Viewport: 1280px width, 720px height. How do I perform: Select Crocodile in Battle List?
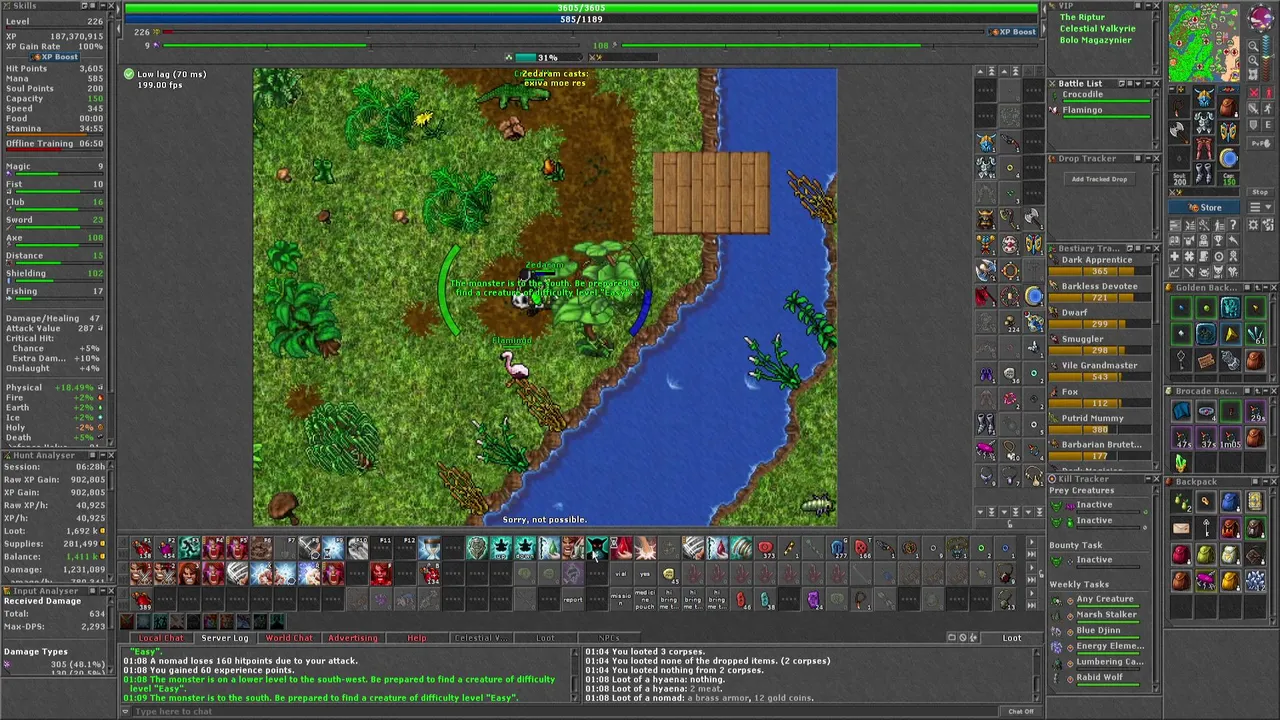click(x=1100, y=97)
